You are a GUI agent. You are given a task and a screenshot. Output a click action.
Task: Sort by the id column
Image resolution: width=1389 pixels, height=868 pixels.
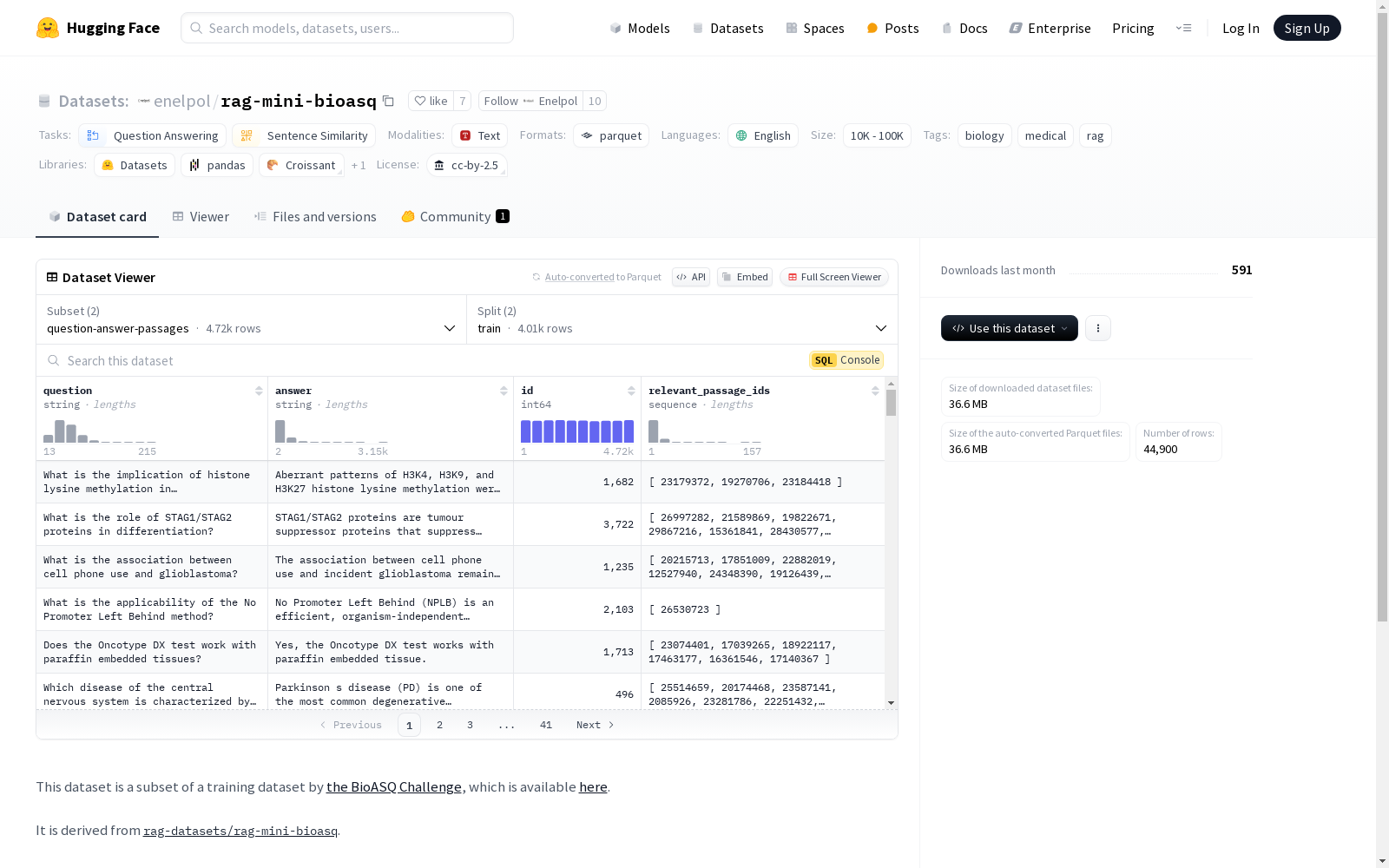631,391
